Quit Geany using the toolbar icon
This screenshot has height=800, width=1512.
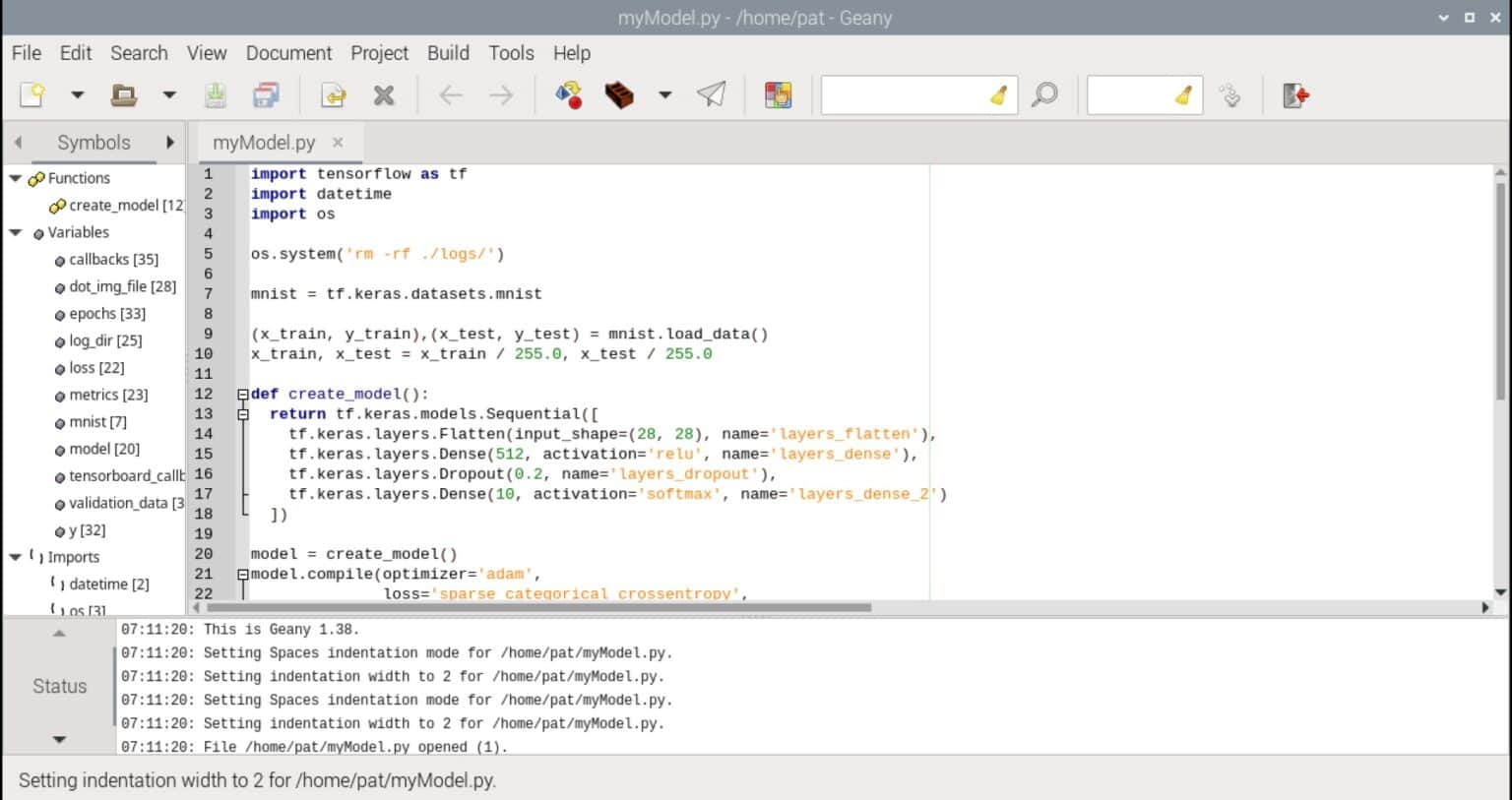1294,94
